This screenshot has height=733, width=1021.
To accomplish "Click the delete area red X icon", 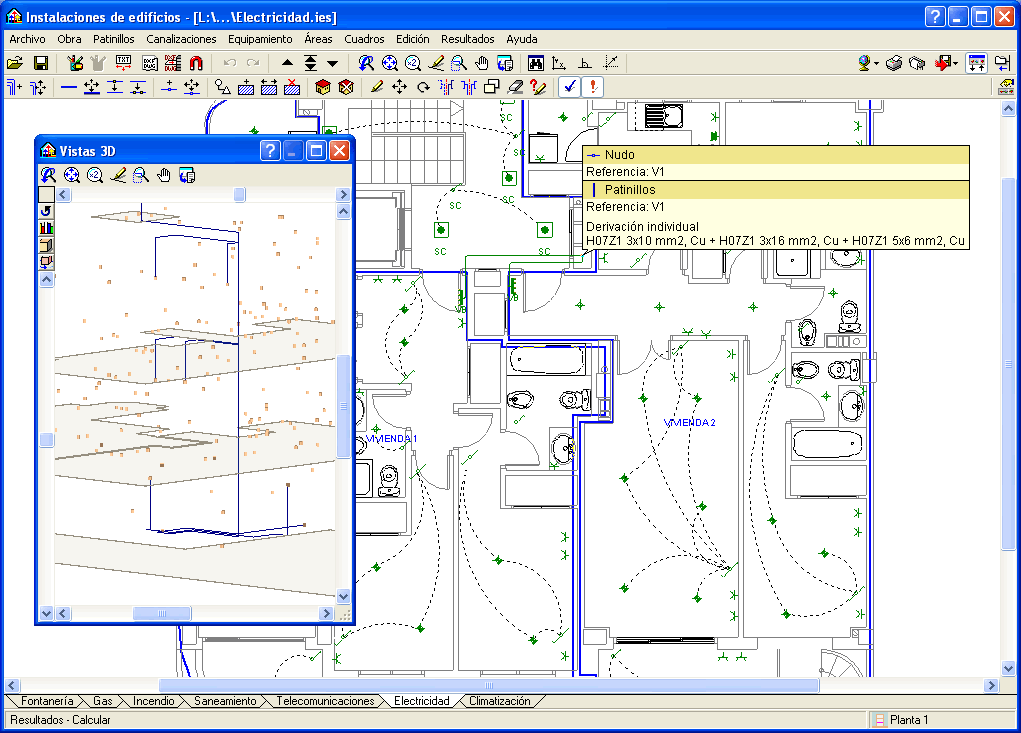I will pos(292,87).
